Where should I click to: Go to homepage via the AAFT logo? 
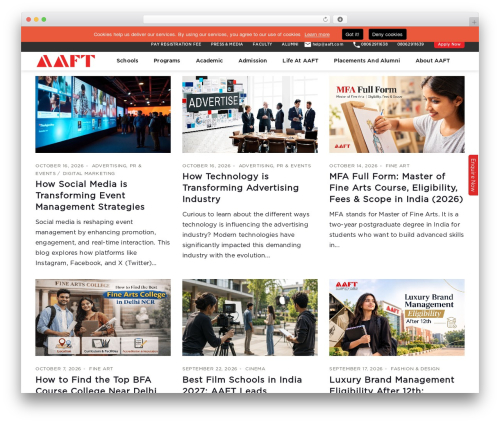point(66,61)
